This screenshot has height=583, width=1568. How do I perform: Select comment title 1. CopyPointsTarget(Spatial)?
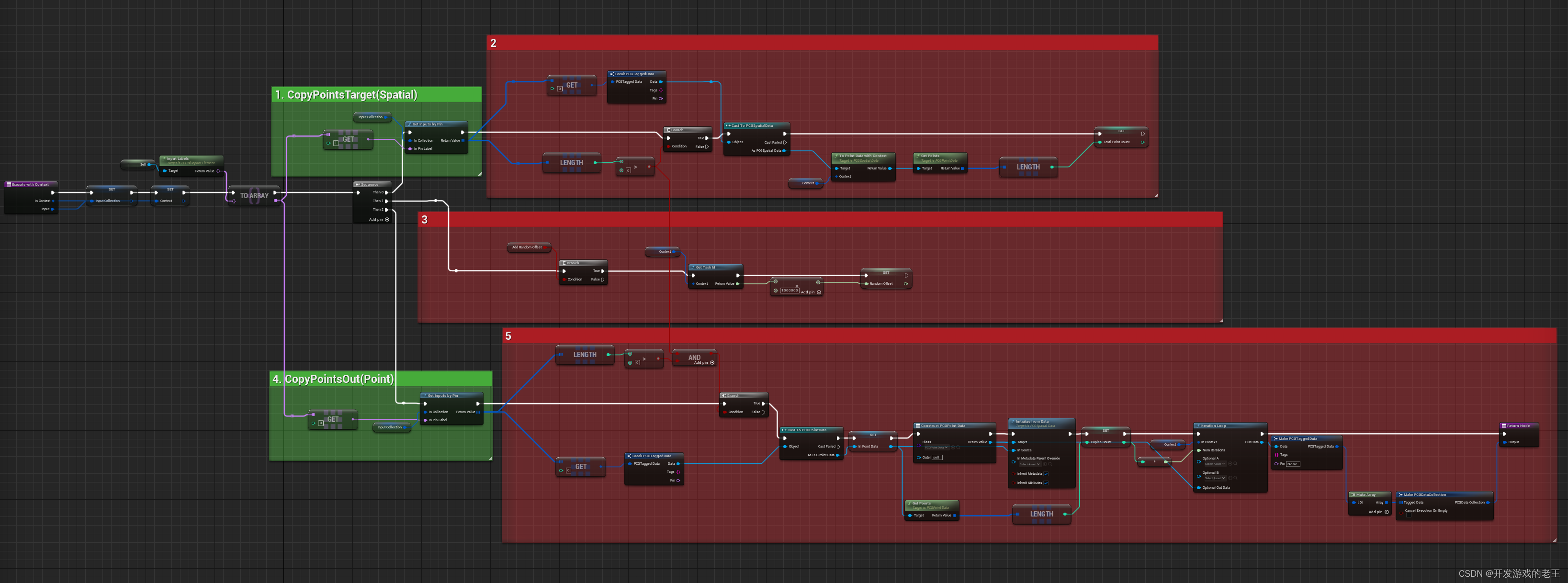click(x=346, y=94)
